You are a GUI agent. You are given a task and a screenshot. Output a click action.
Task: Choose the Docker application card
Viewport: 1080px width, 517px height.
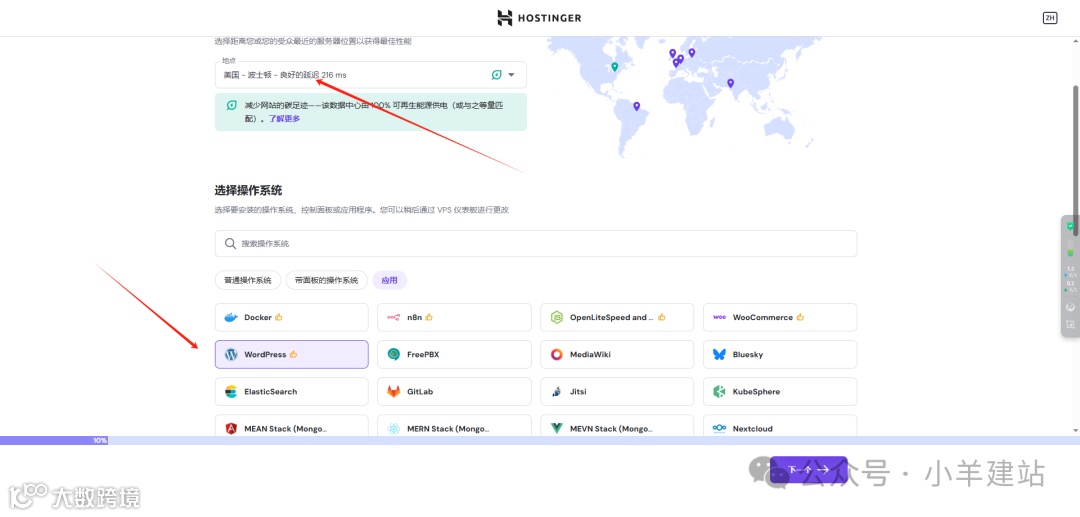pos(291,317)
